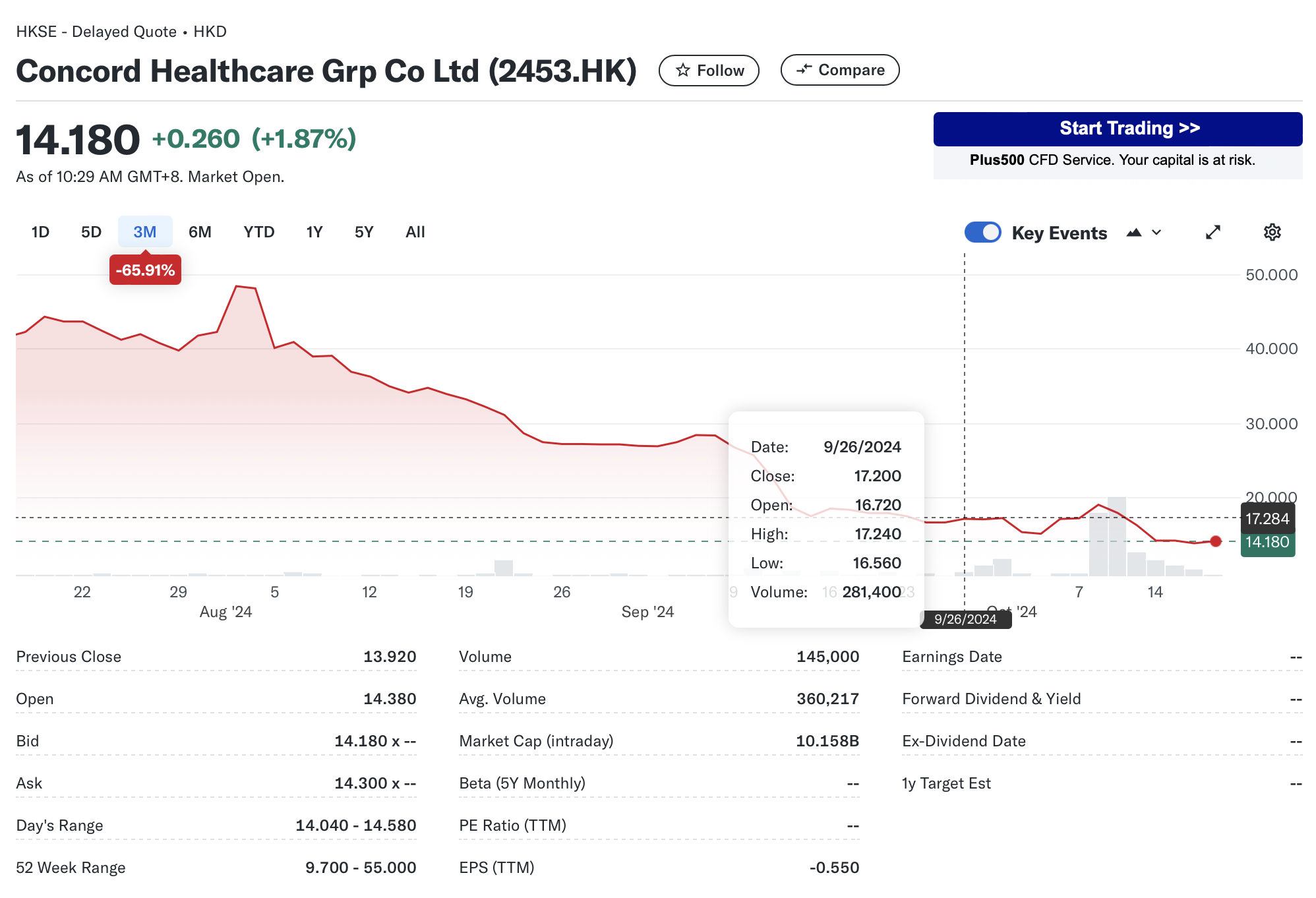The image size is (1316, 898).
Task: Switch to 6M chart range
Action: 200,232
